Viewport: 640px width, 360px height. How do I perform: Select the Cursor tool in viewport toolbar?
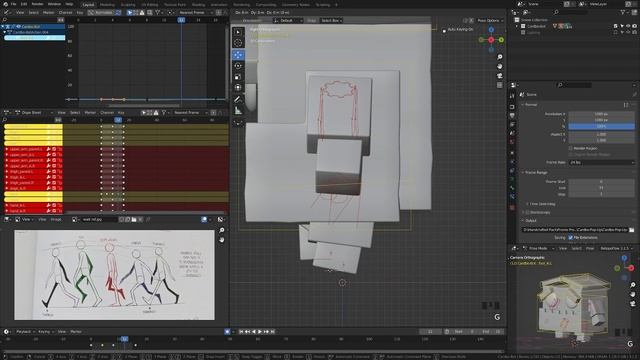[238, 43]
